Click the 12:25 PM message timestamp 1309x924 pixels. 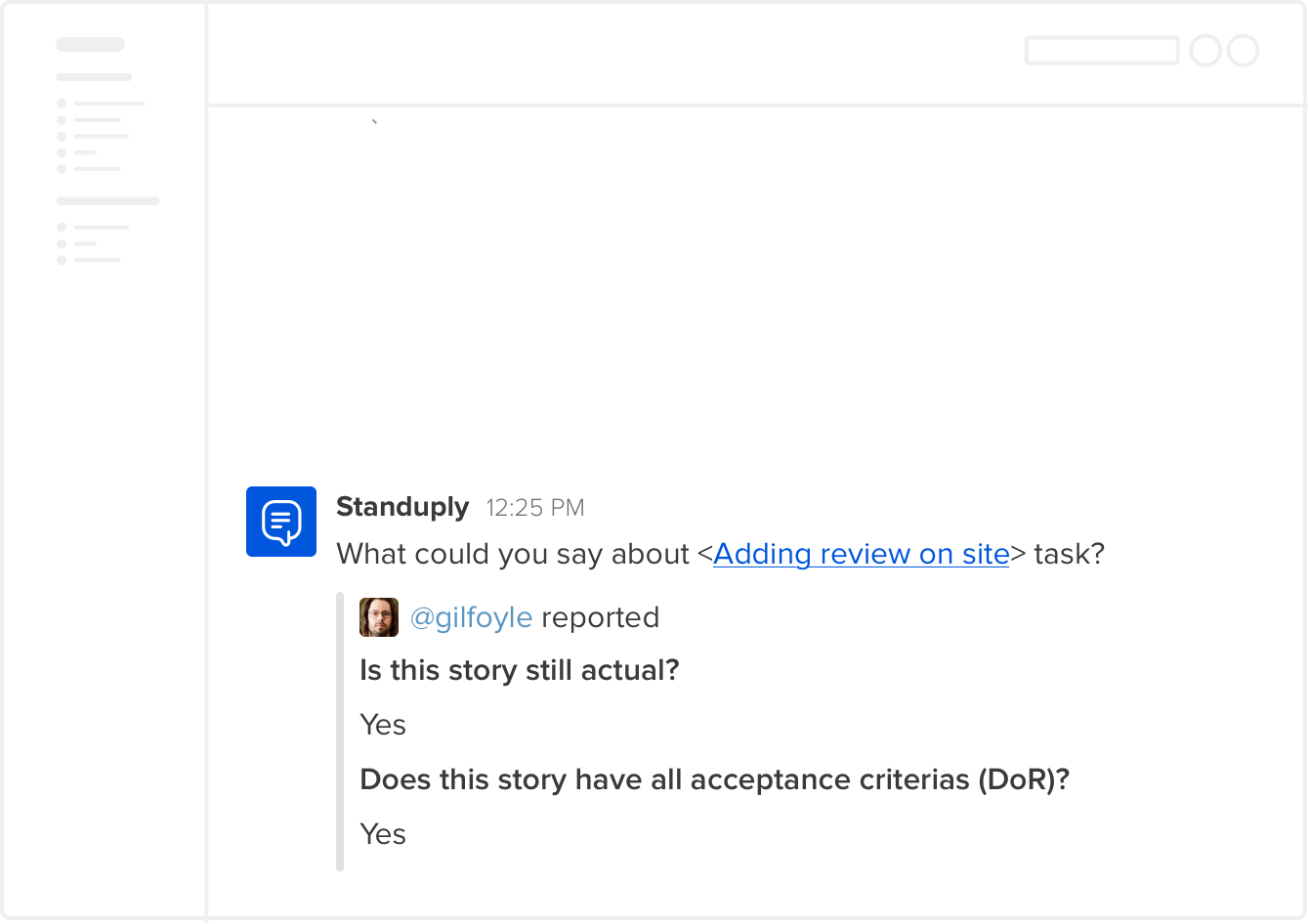tap(535, 508)
